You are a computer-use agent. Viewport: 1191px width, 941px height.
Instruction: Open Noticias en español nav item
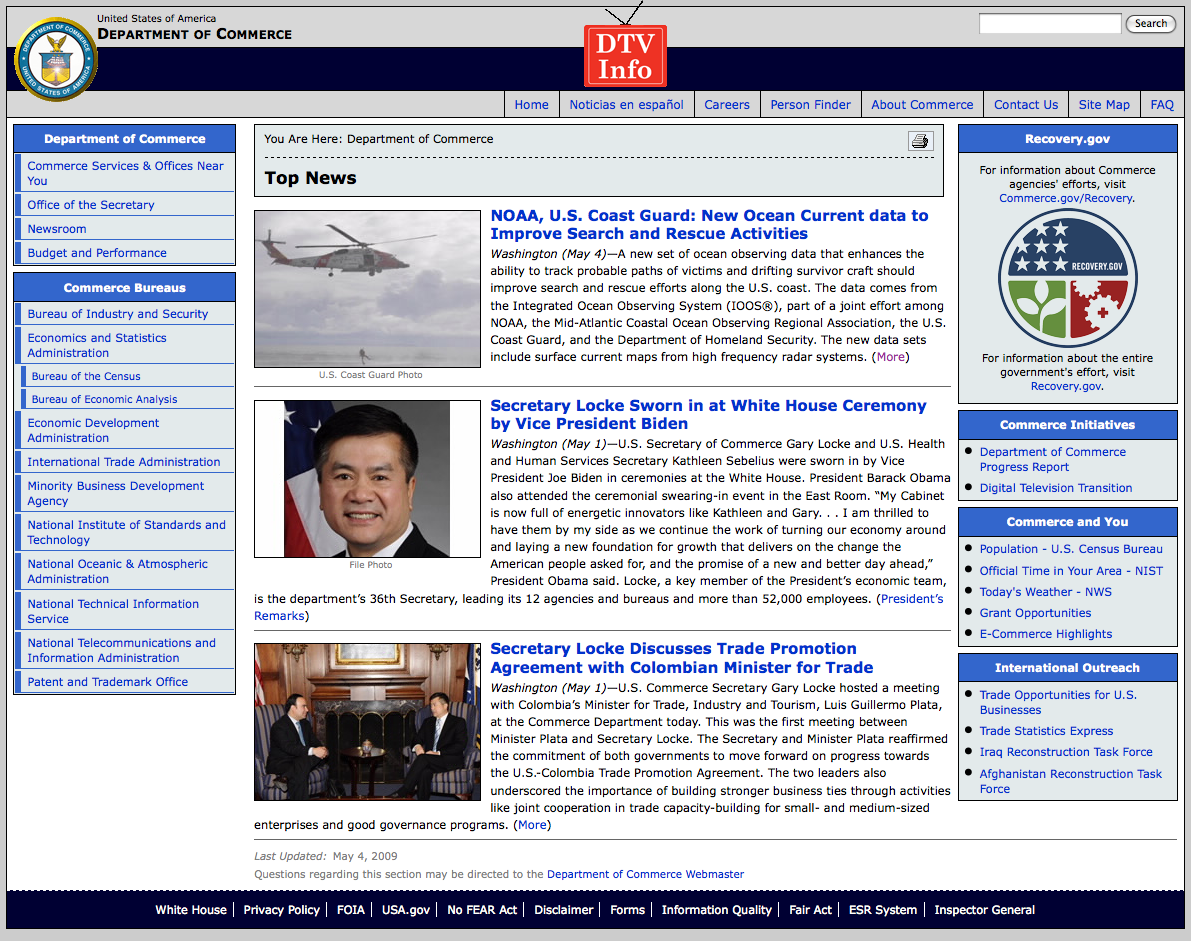click(x=627, y=105)
